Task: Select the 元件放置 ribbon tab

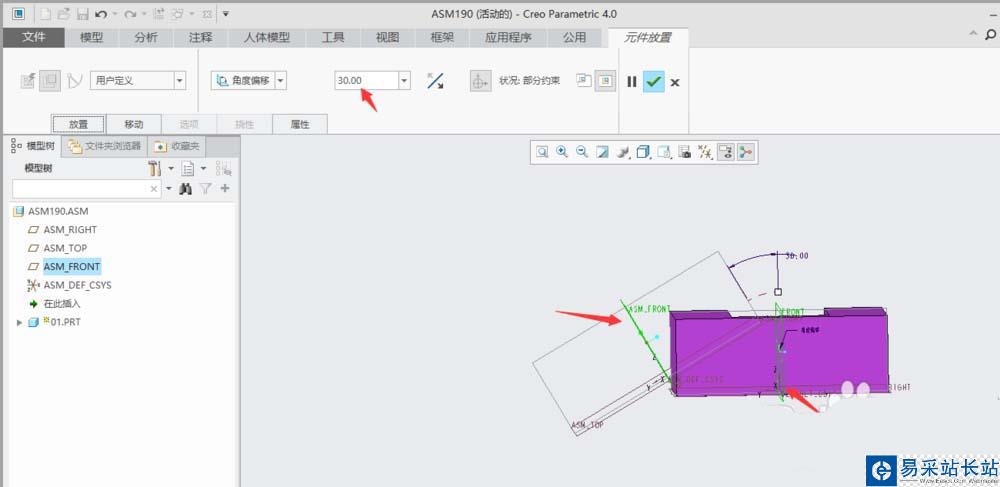Action: [x=647, y=38]
